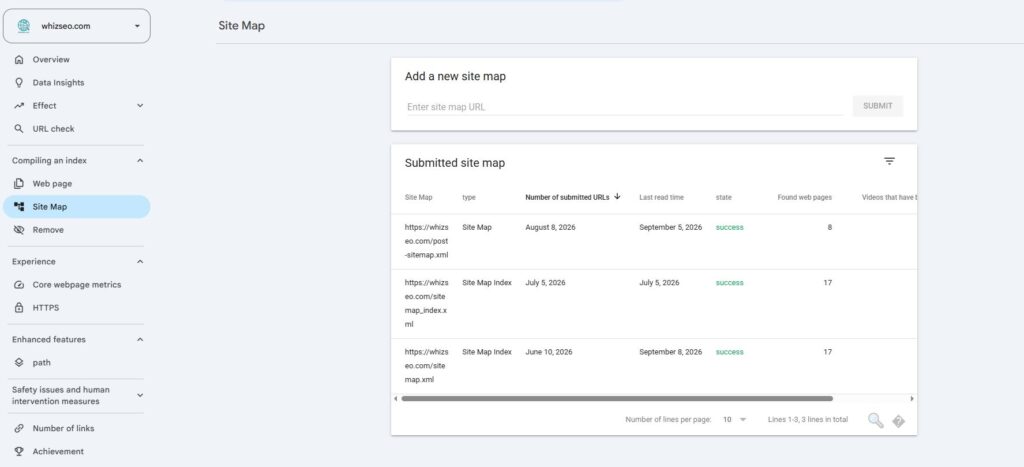The image size is (1024, 467).
Task: Click the descending sort arrow icon
Action: click(617, 197)
